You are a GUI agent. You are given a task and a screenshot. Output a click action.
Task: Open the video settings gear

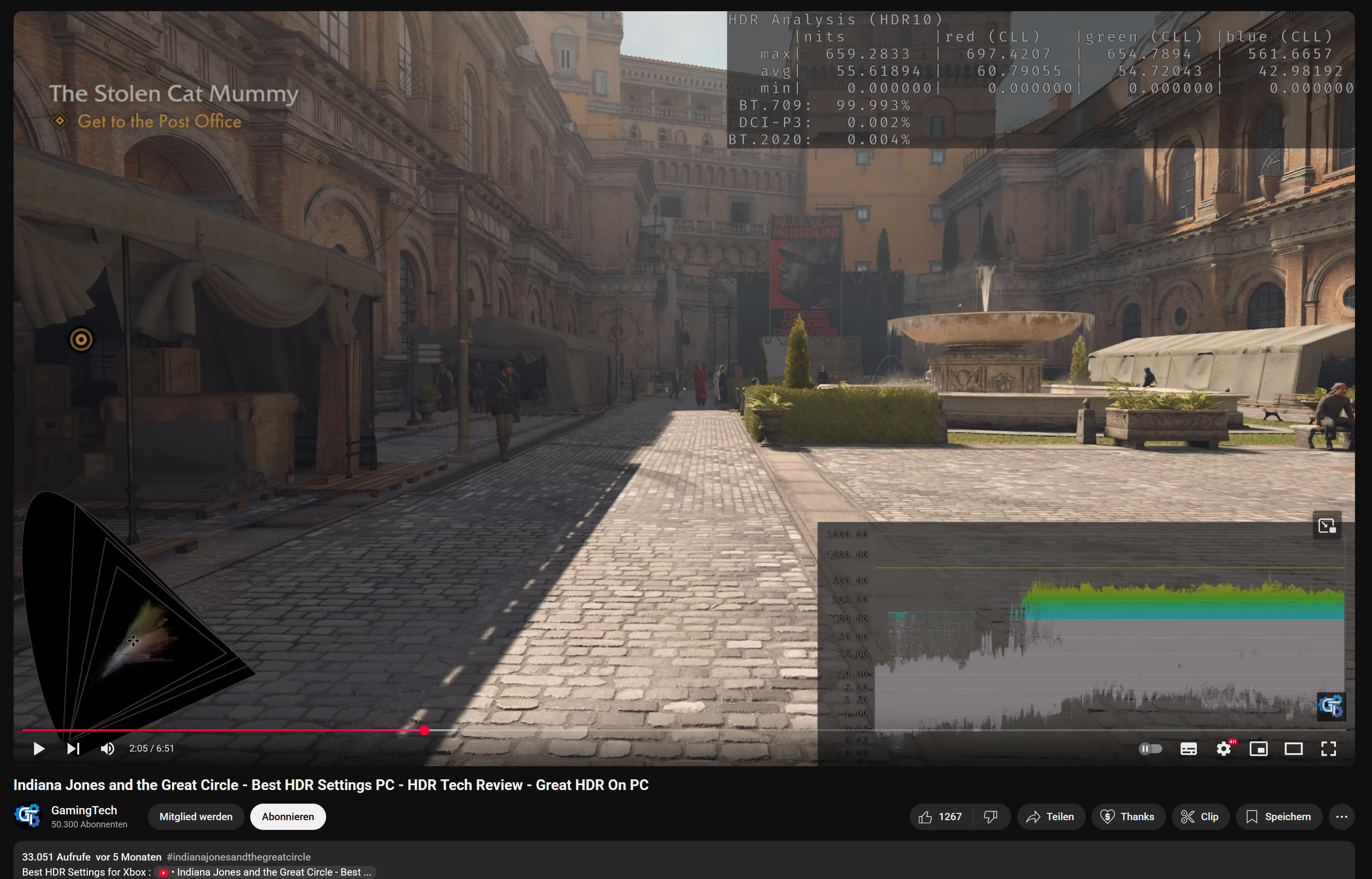[1224, 748]
